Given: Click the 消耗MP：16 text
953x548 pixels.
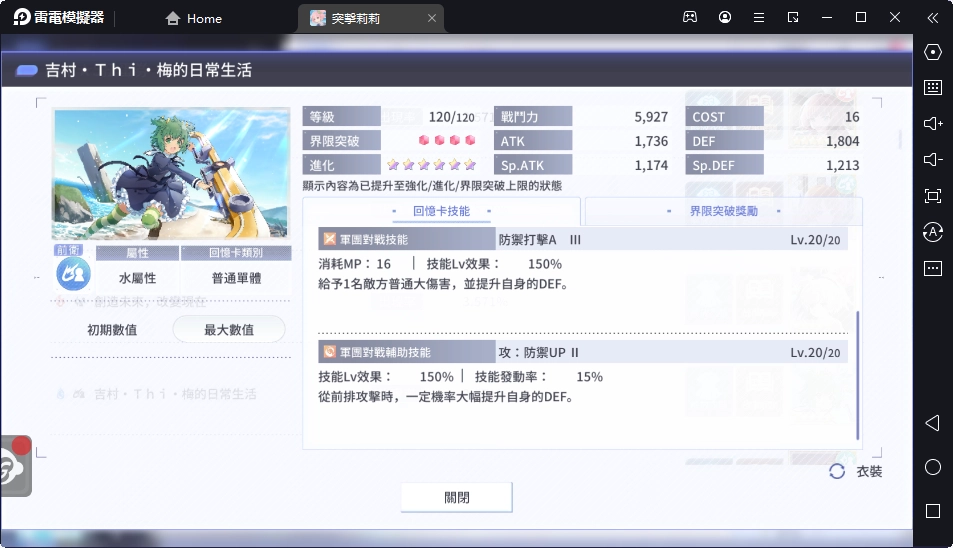Looking at the screenshot, I should point(354,264).
